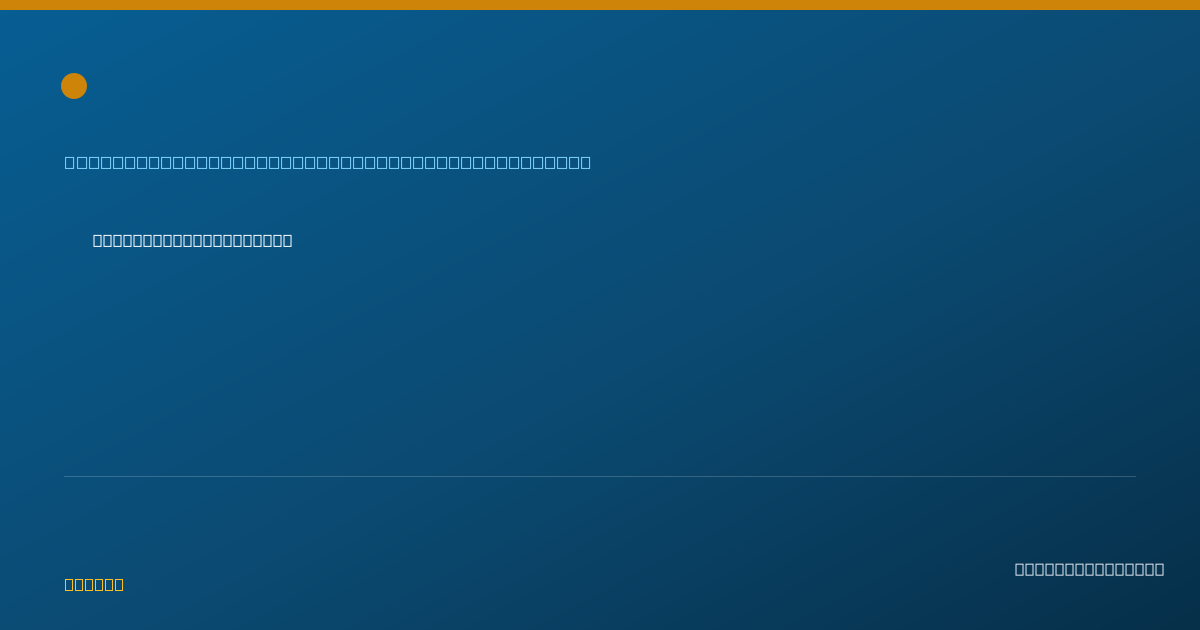Click the orange circle icon
This screenshot has height=630, width=1200.
[74, 86]
